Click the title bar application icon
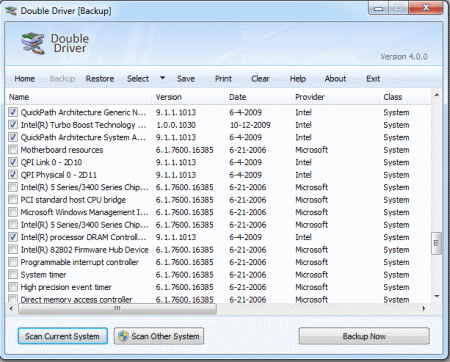The image size is (450, 362). (x=11, y=11)
